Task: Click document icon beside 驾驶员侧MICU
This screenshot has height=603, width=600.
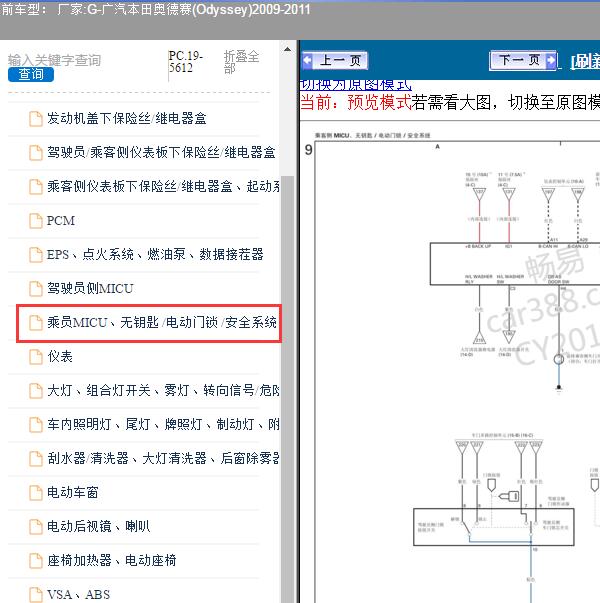Action: pyautogui.click(x=36, y=288)
